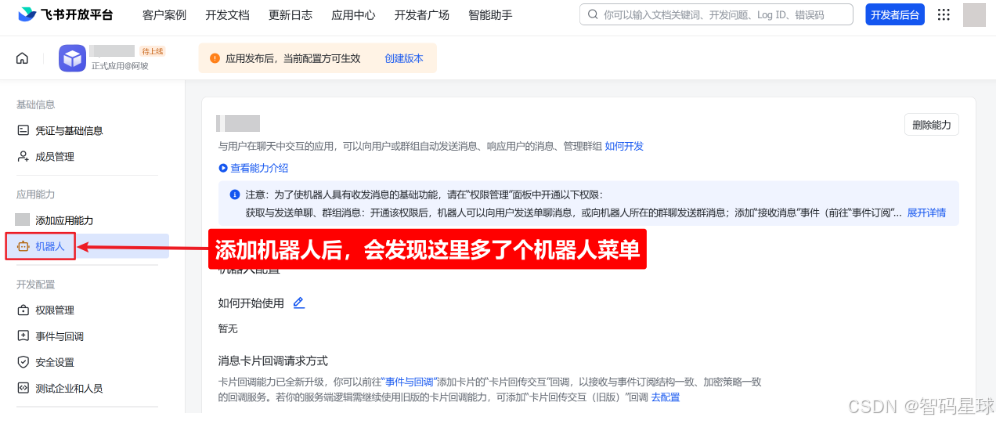998x424 pixels.
Task: Click the 消息卡片回调请求方式 heading
Action: point(272,362)
